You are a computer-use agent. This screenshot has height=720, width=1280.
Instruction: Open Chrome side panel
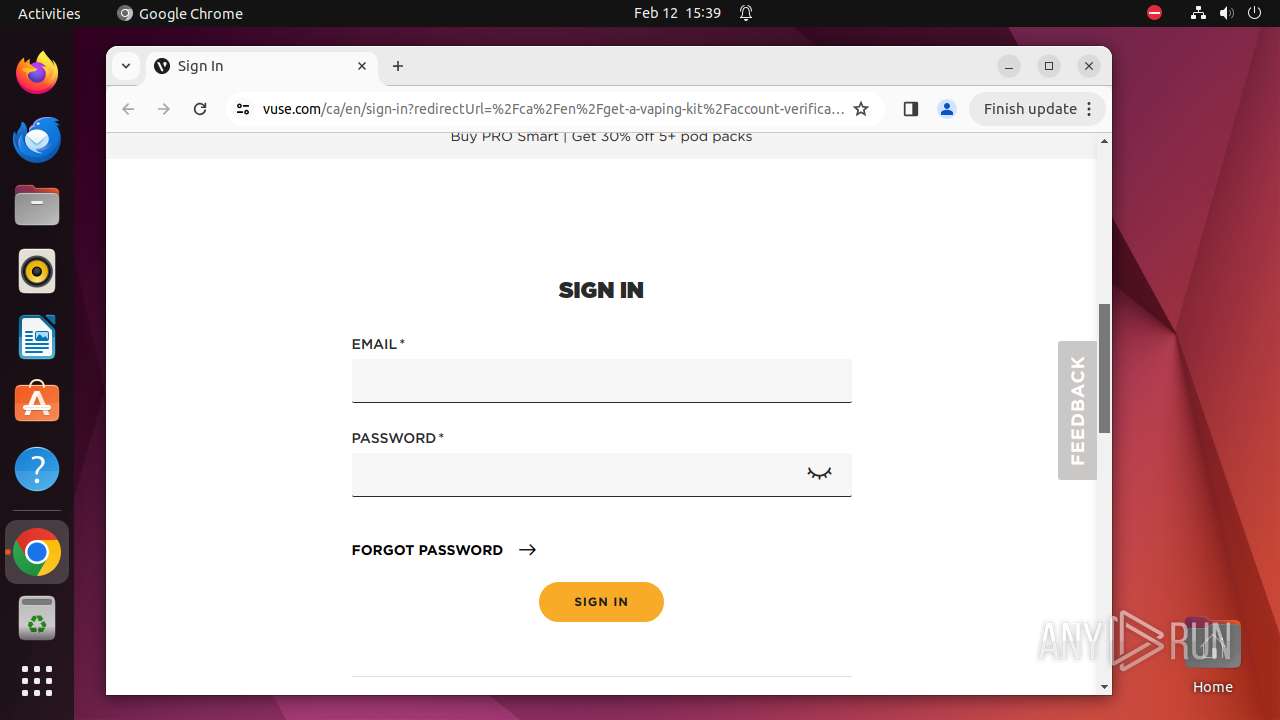point(910,109)
